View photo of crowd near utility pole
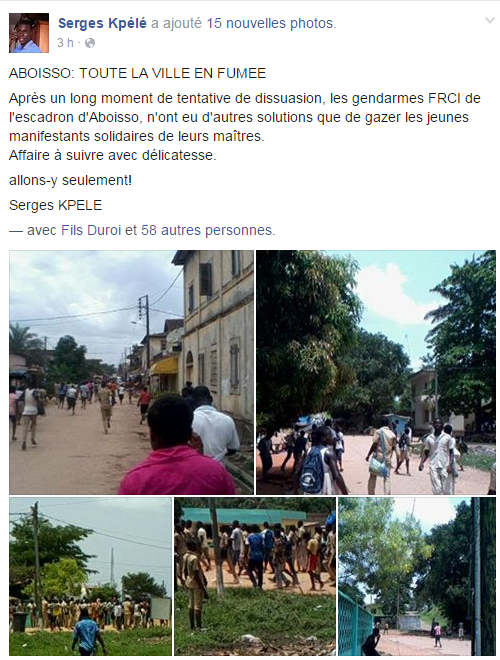This screenshot has width=500, height=660. click(90, 576)
